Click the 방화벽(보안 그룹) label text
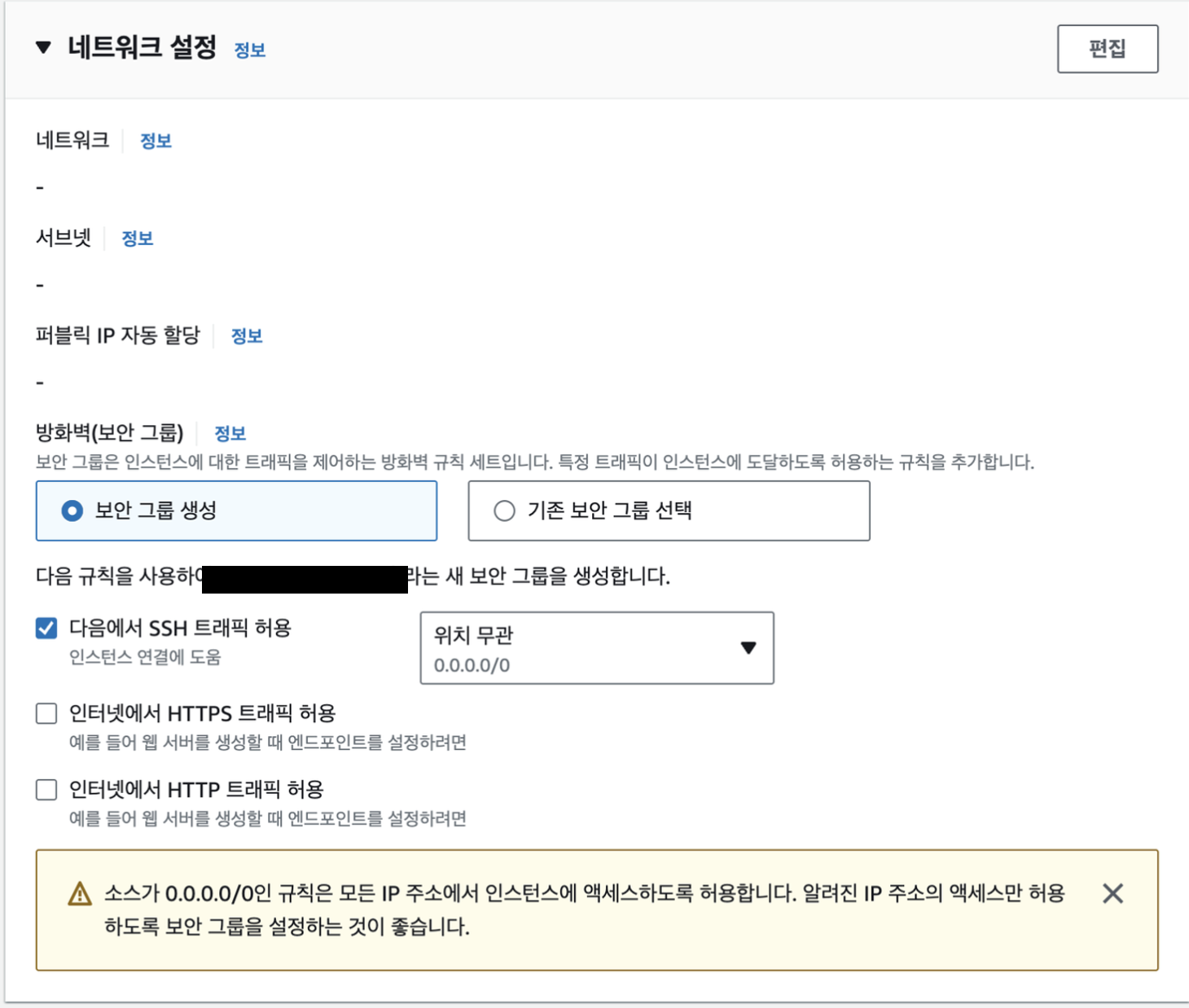 110,432
